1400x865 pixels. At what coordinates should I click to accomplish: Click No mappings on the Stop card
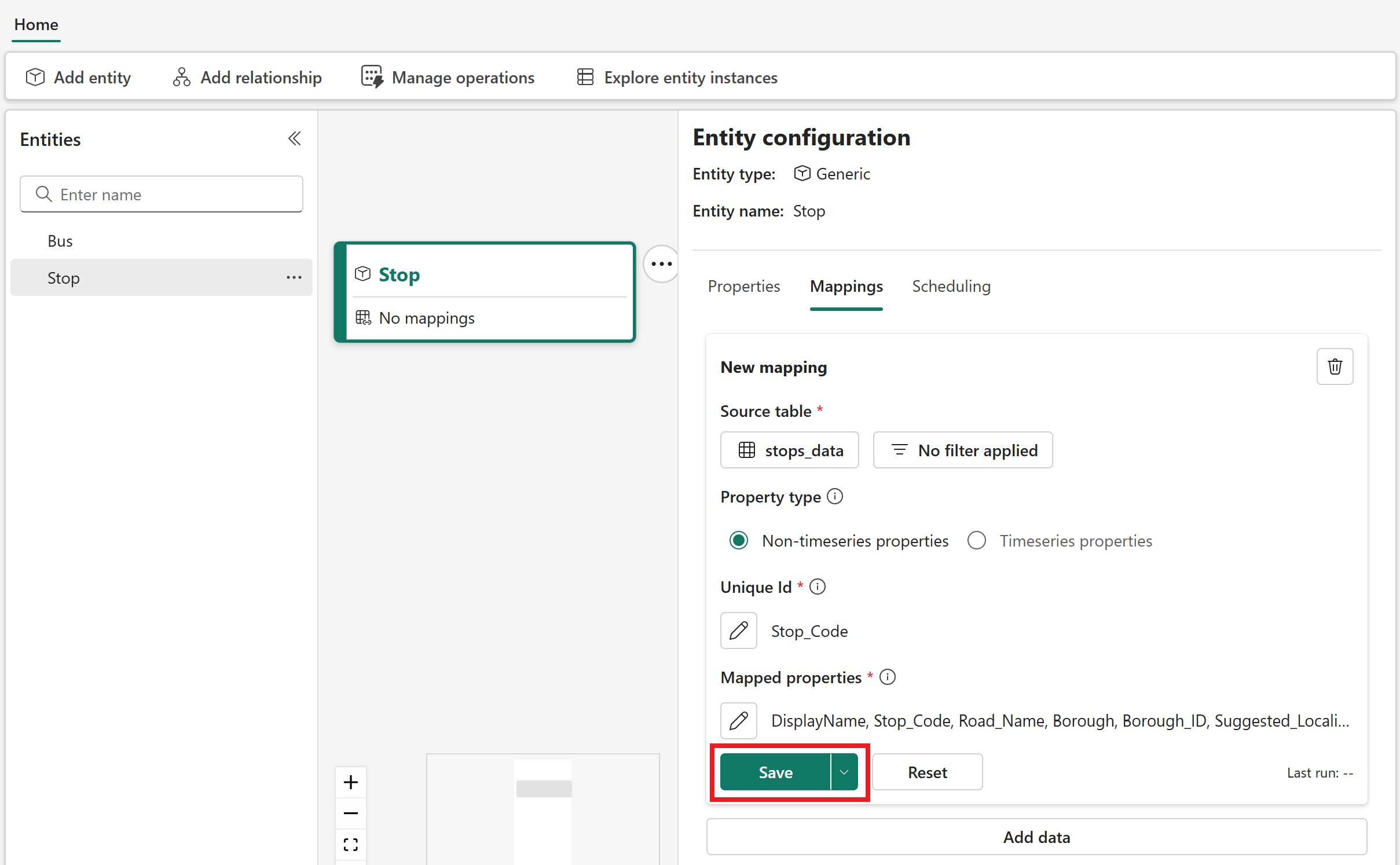pos(426,318)
